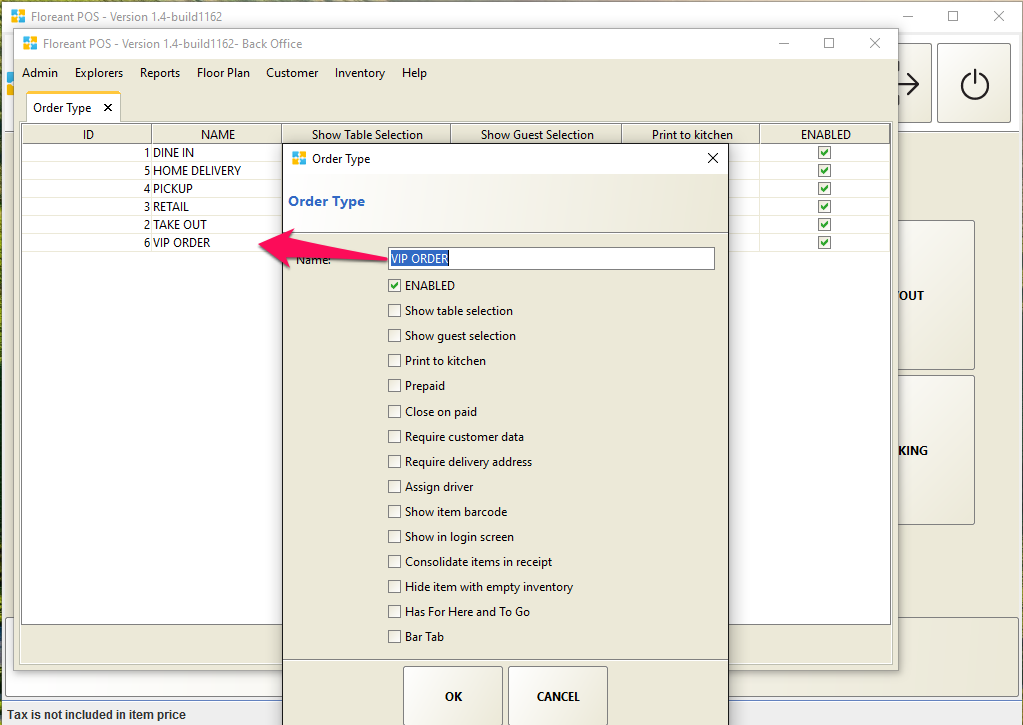Check Consolidate items in receipt
1023x725 pixels.
pos(394,562)
